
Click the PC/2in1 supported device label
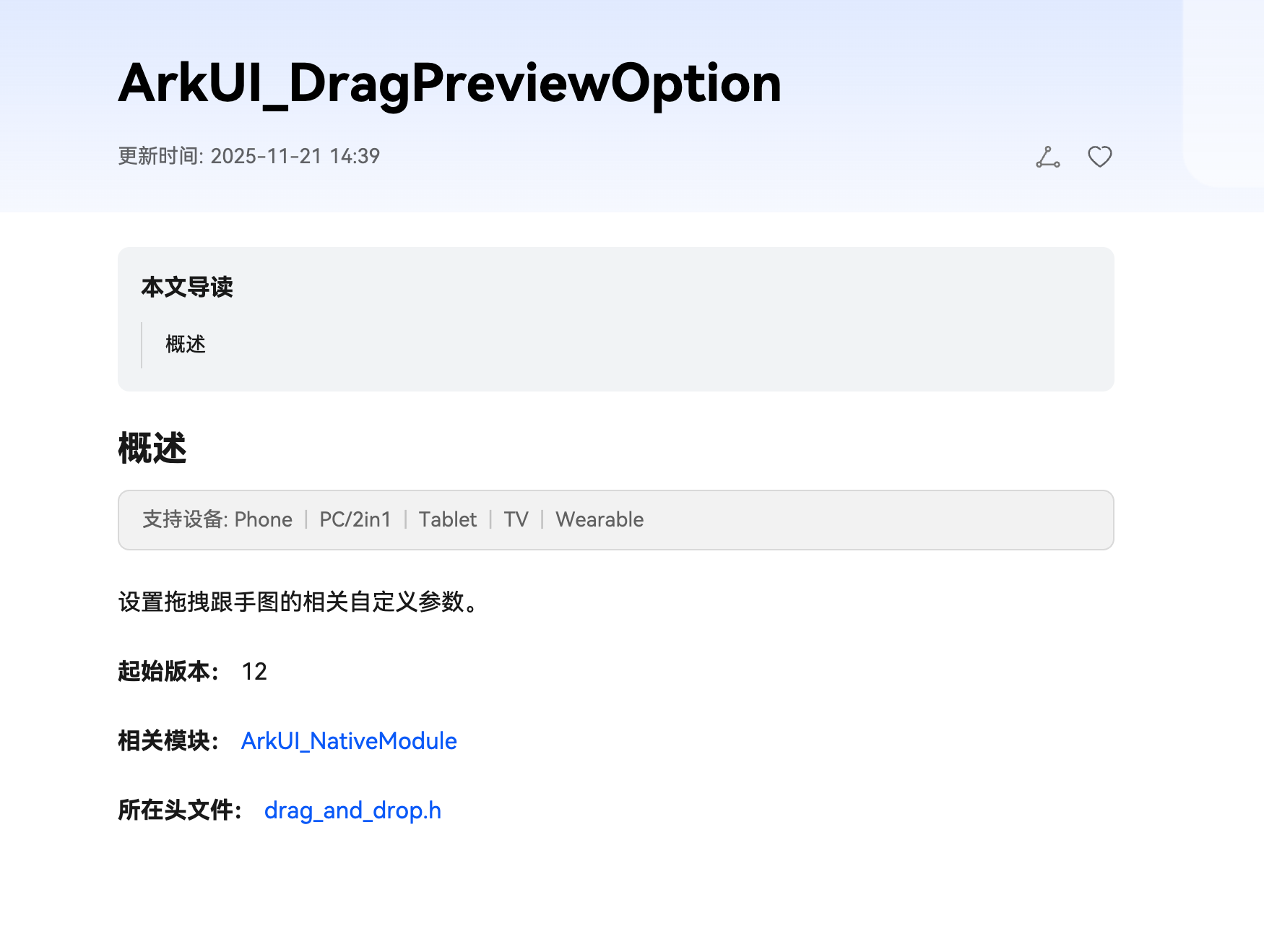(355, 519)
